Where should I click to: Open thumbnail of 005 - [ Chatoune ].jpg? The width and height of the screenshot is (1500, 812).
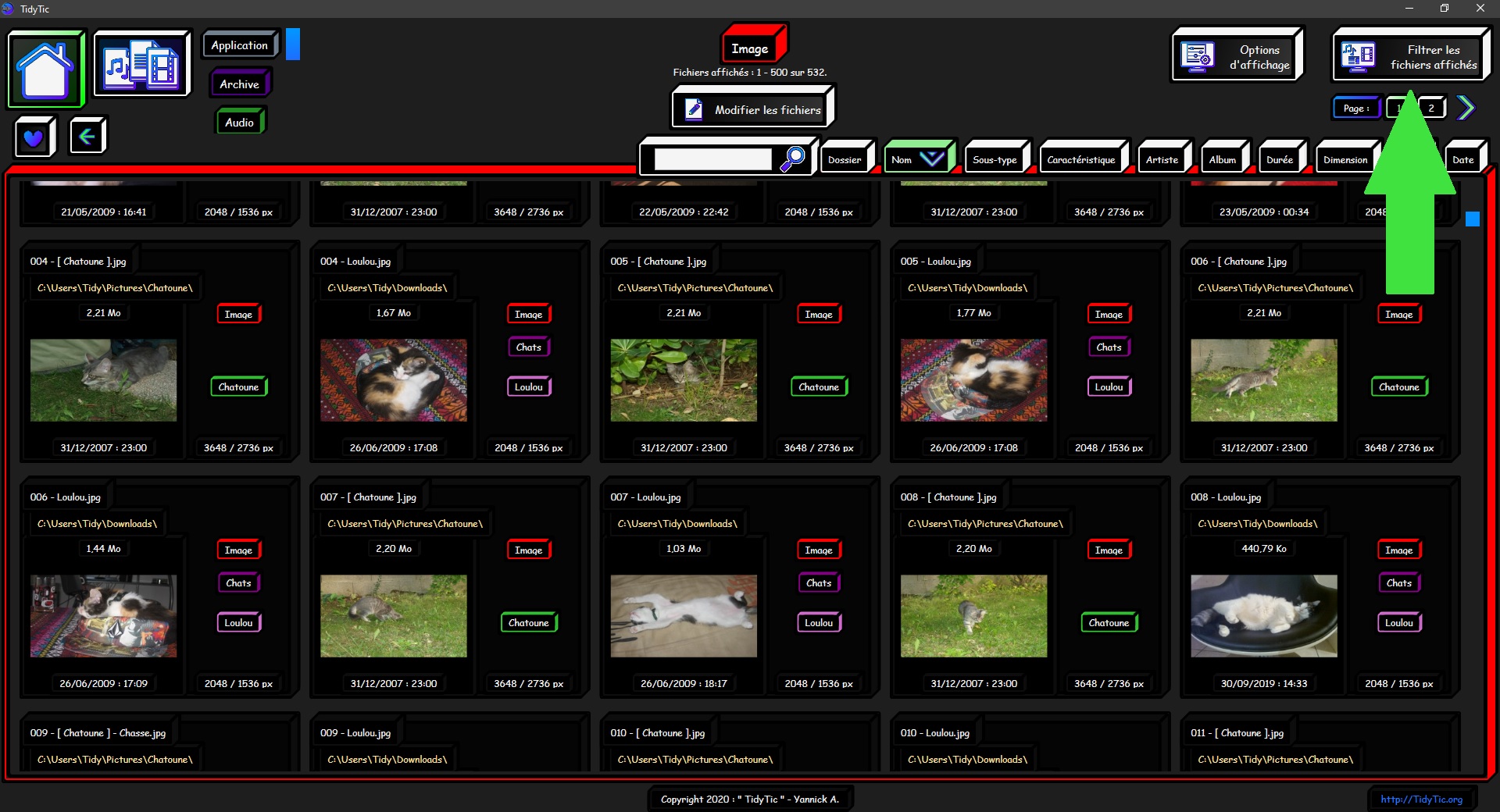click(x=684, y=380)
